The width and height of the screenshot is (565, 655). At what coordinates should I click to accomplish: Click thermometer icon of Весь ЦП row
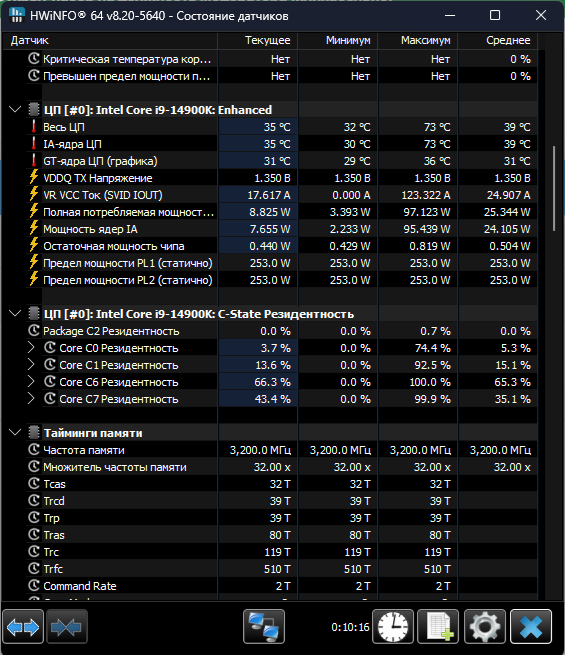point(34,127)
